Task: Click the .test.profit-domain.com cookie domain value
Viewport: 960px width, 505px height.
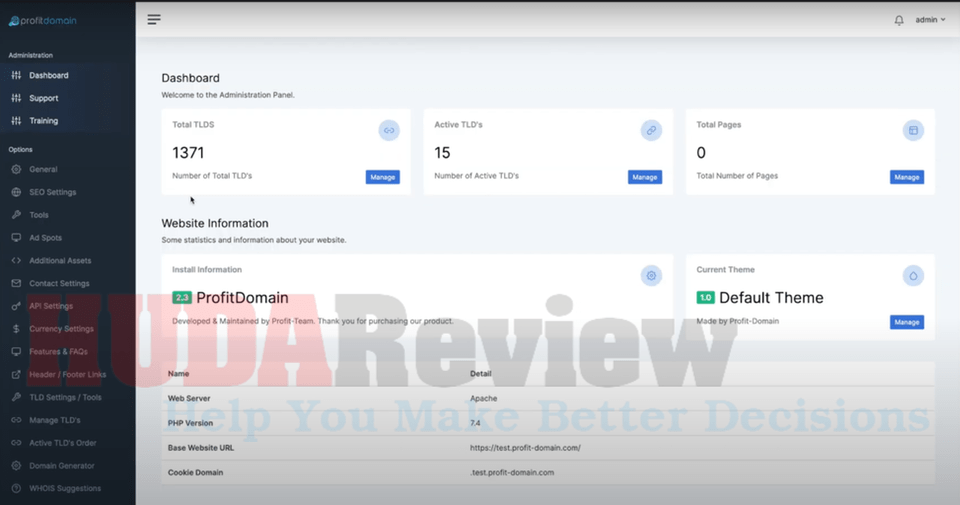Action: point(512,473)
